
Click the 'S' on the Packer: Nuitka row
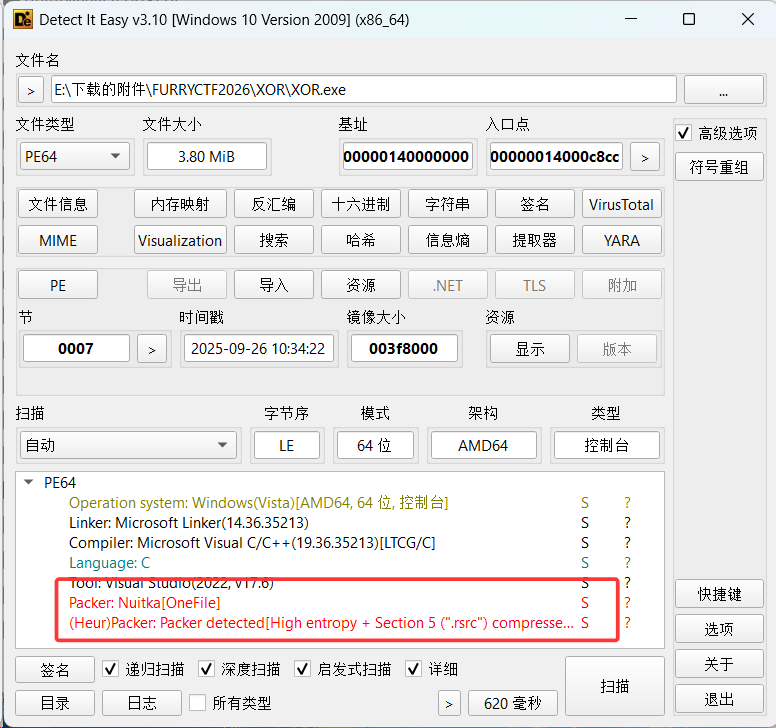coord(585,603)
